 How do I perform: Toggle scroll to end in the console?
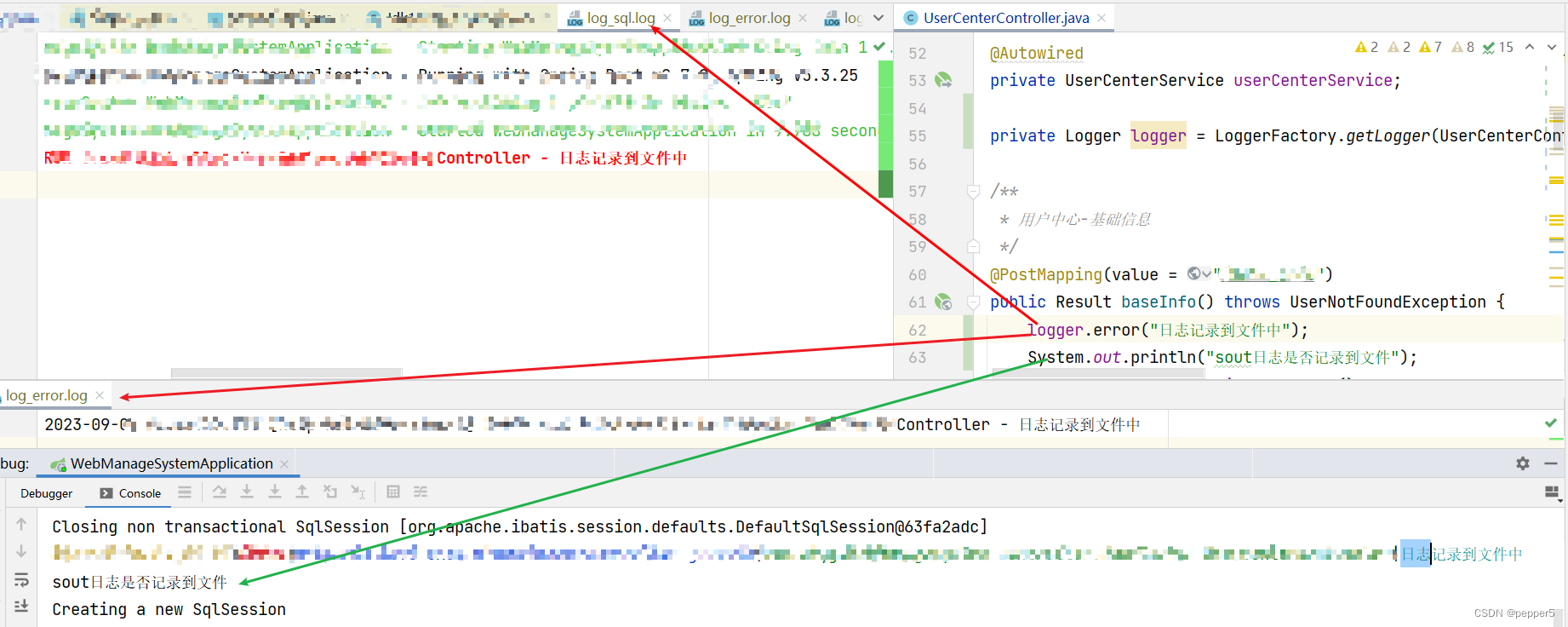point(21,606)
